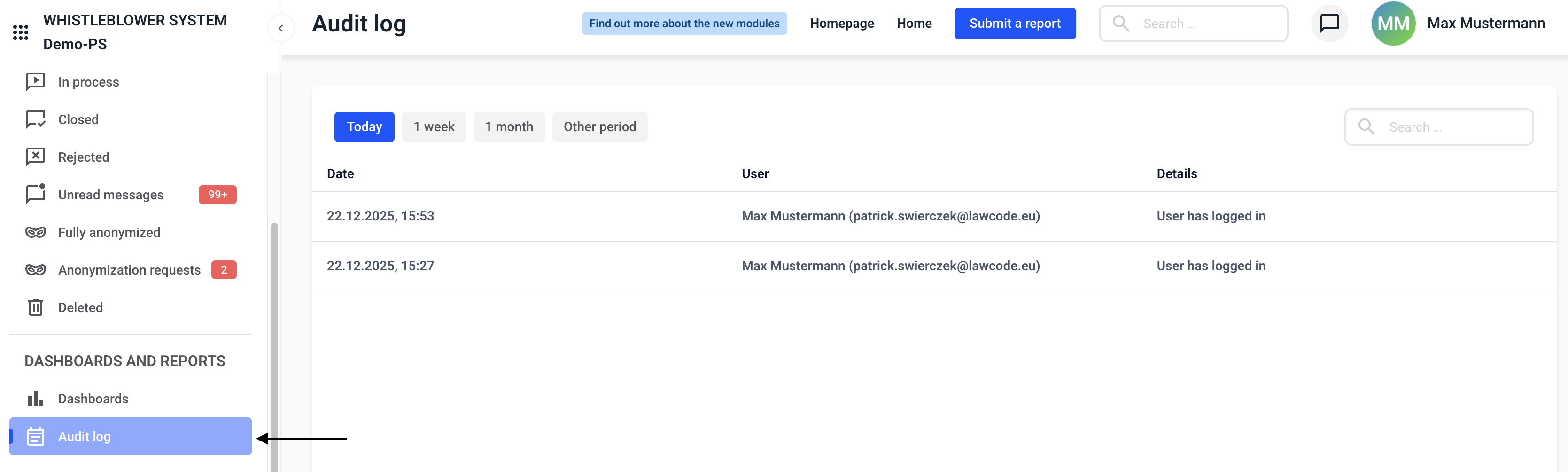The height and width of the screenshot is (472, 1568).
Task: Open the Closed reports icon
Action: 35,119
